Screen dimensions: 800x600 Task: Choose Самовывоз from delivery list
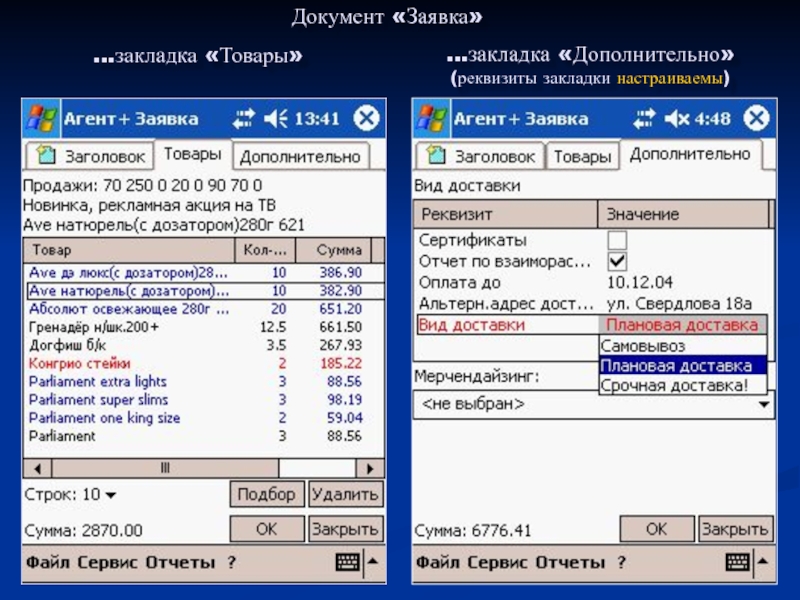pos(683,345)
